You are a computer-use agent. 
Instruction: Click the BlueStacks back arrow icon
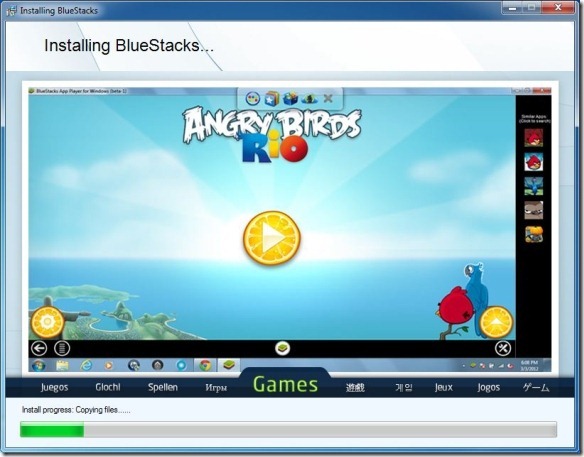[39, 349]
